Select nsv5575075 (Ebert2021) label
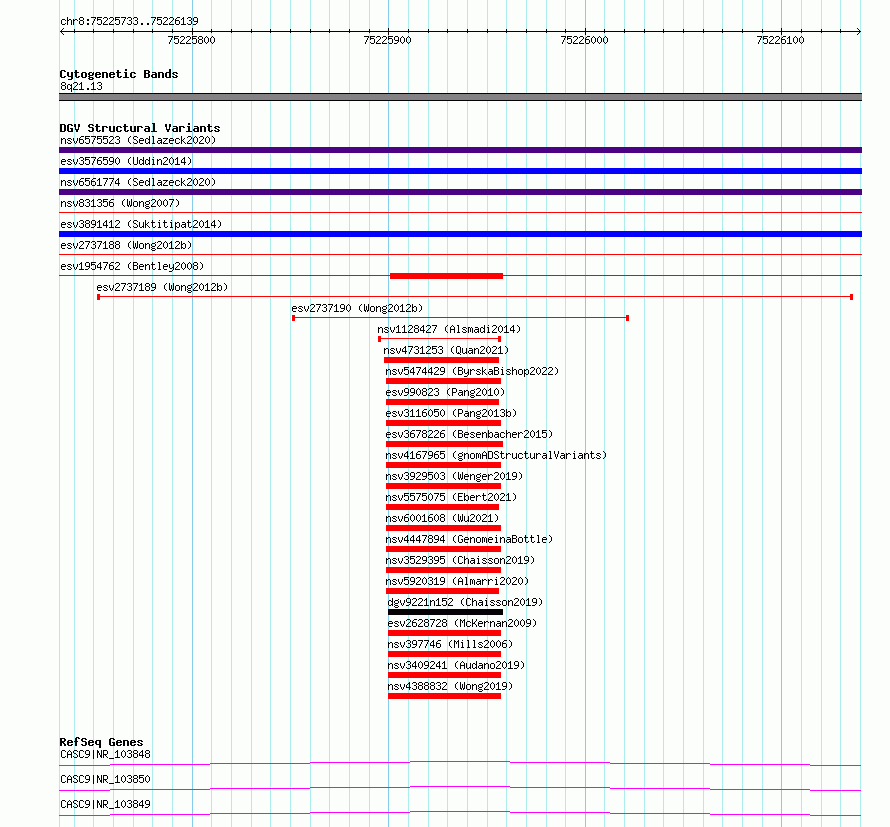This screenshot has height=827, width=890. tap(451, 497)
